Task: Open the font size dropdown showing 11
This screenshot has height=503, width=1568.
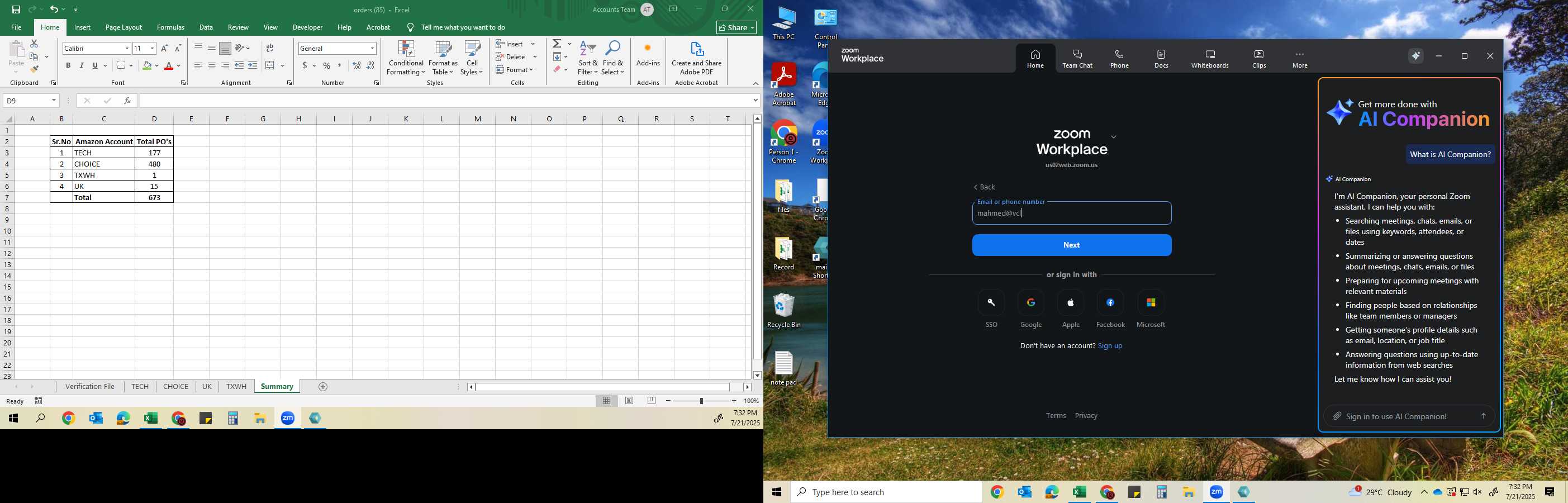Action: [x=152, y=48]
